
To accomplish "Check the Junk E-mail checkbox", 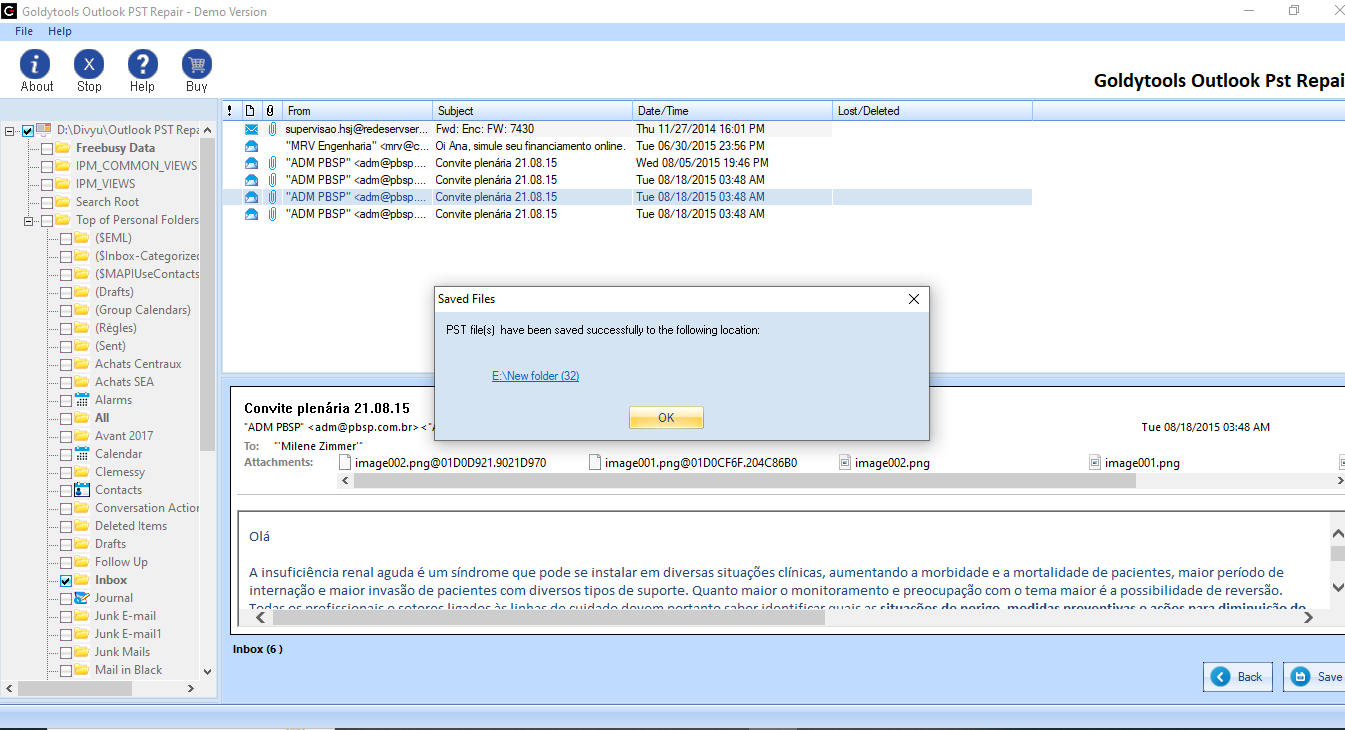I will click(66, 616).
